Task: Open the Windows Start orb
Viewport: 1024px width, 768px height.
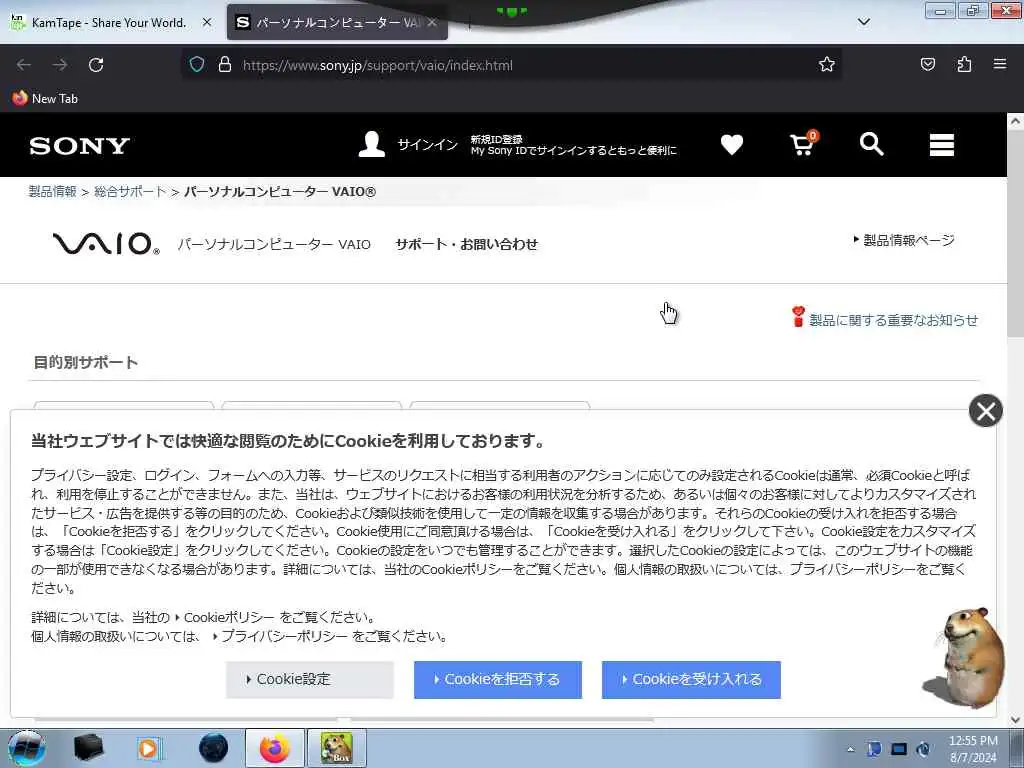Action: (x=27, y=748)
